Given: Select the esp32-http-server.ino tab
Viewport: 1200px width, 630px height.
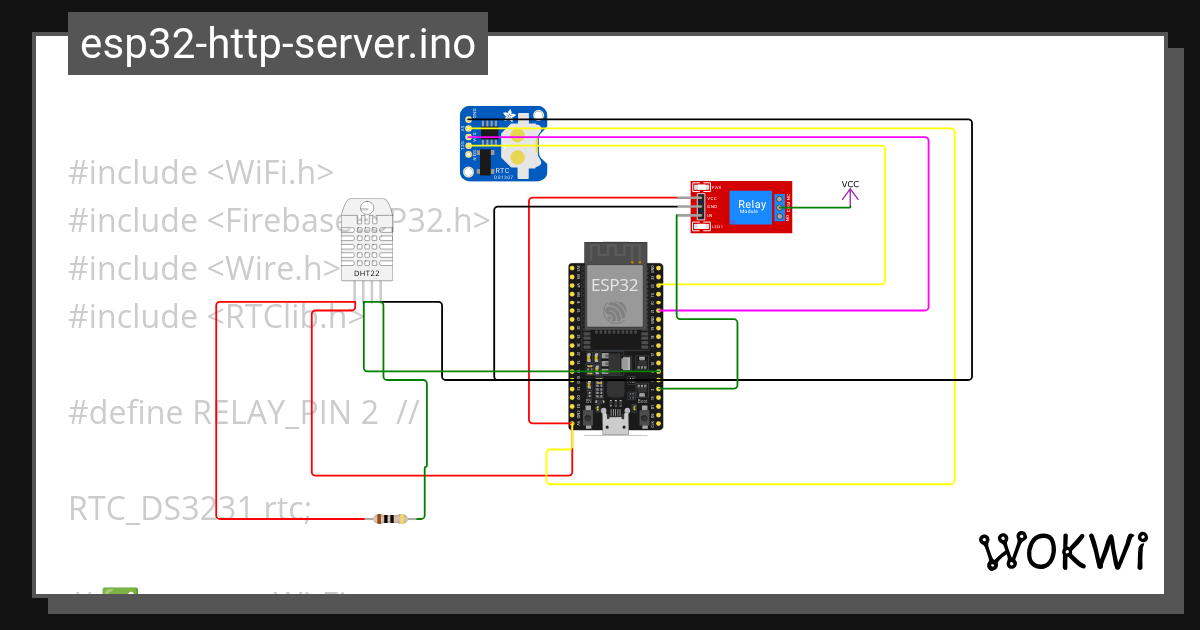Looking at the screenshot, I should [x=277, y=43].
